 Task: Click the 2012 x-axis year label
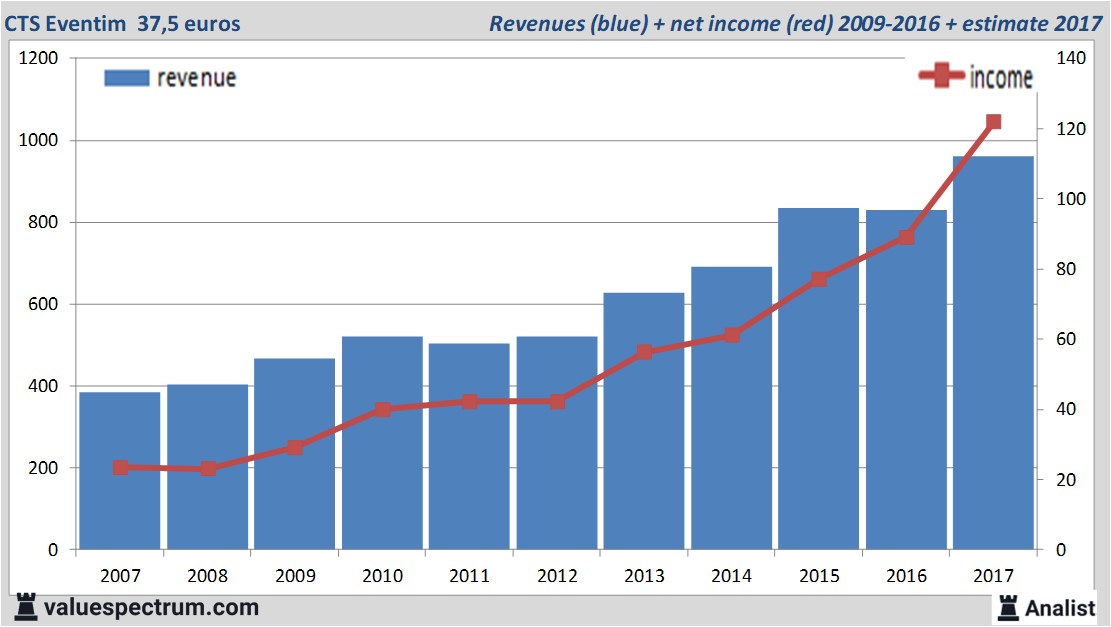point(558,575)
